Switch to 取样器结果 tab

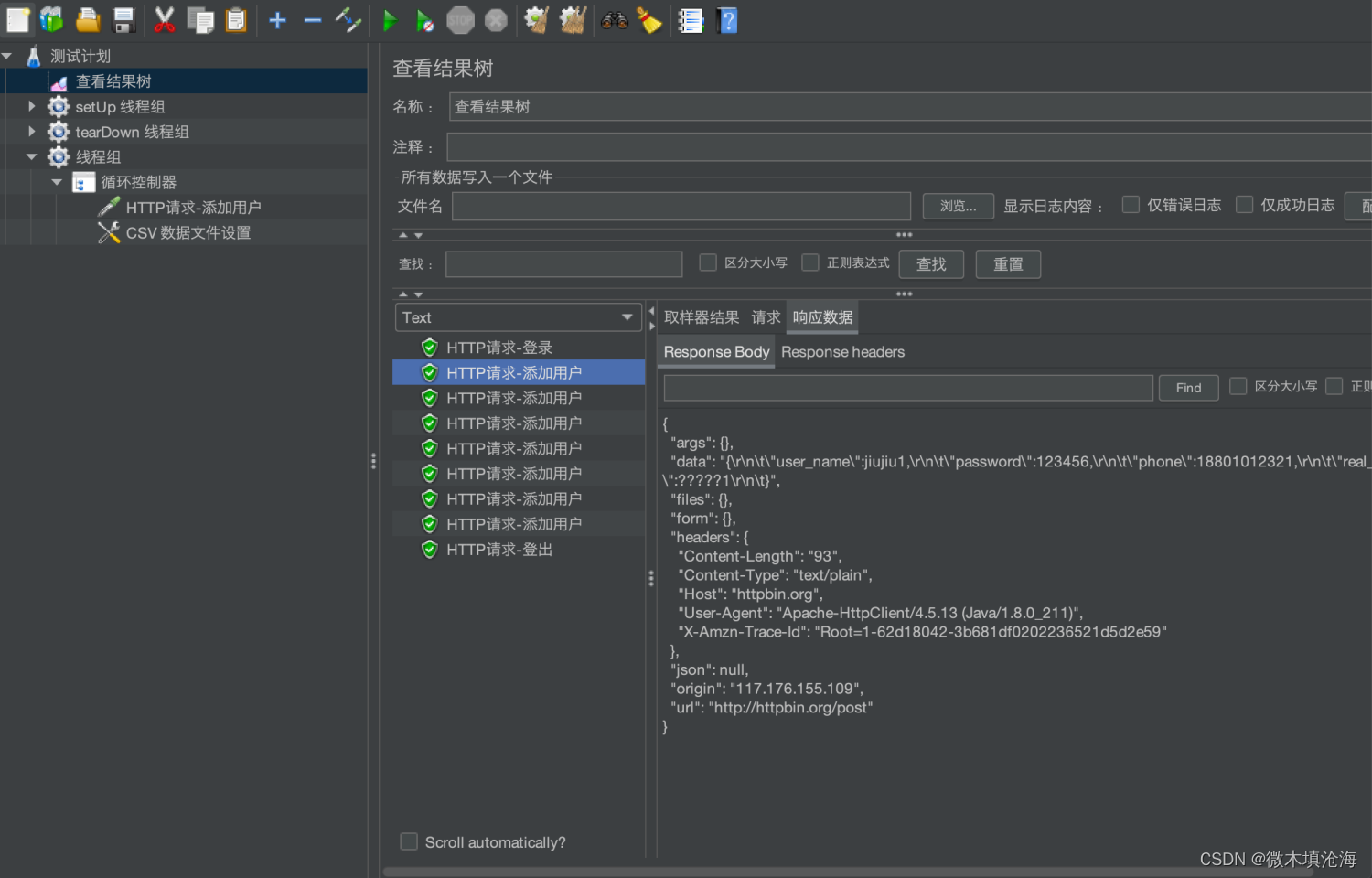click(702, 317)
